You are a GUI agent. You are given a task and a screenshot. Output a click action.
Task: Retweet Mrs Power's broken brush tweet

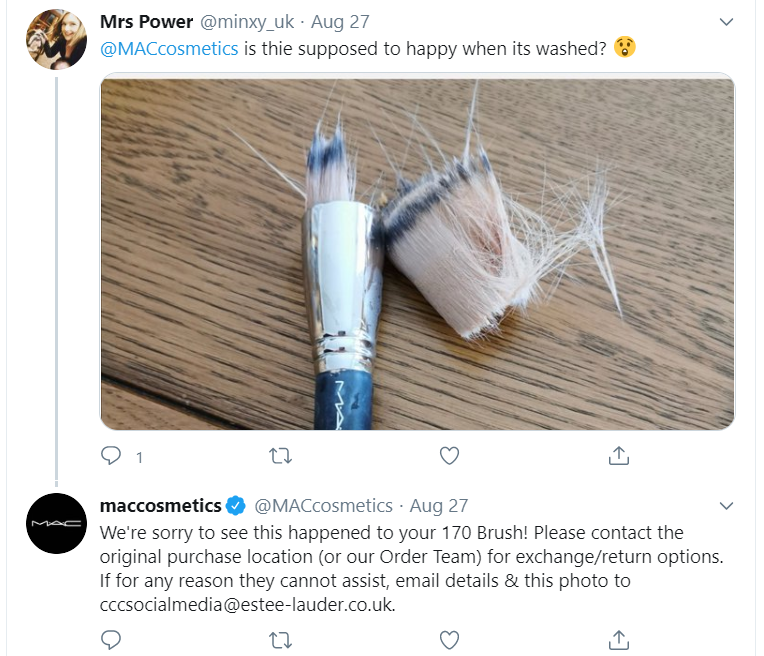pyautogui.click(x=281, y=456)
